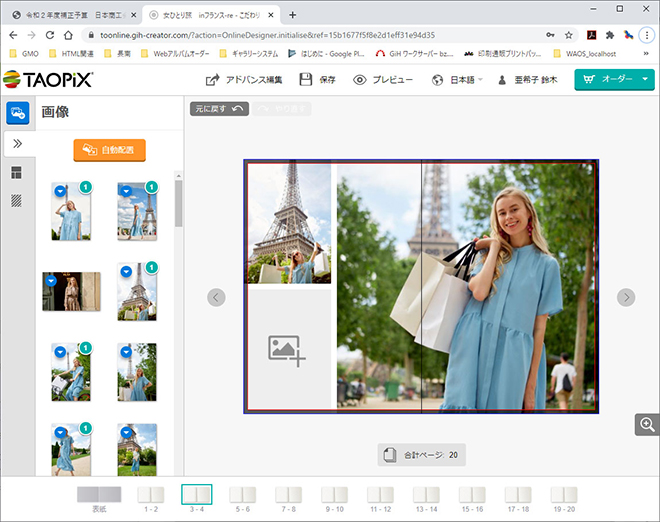Viewport: 660px width, 522px height.
Task: Click the small Eiffel photo on left page
Action: coord(289,223)
